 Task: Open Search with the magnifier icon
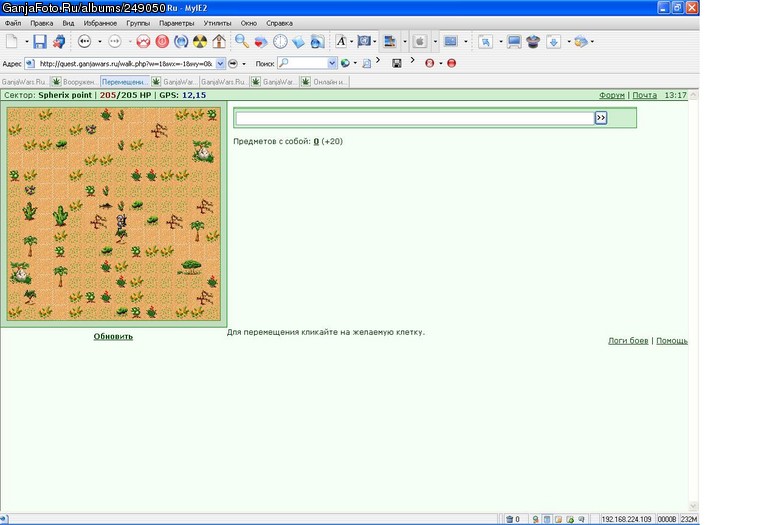point(242,41)
